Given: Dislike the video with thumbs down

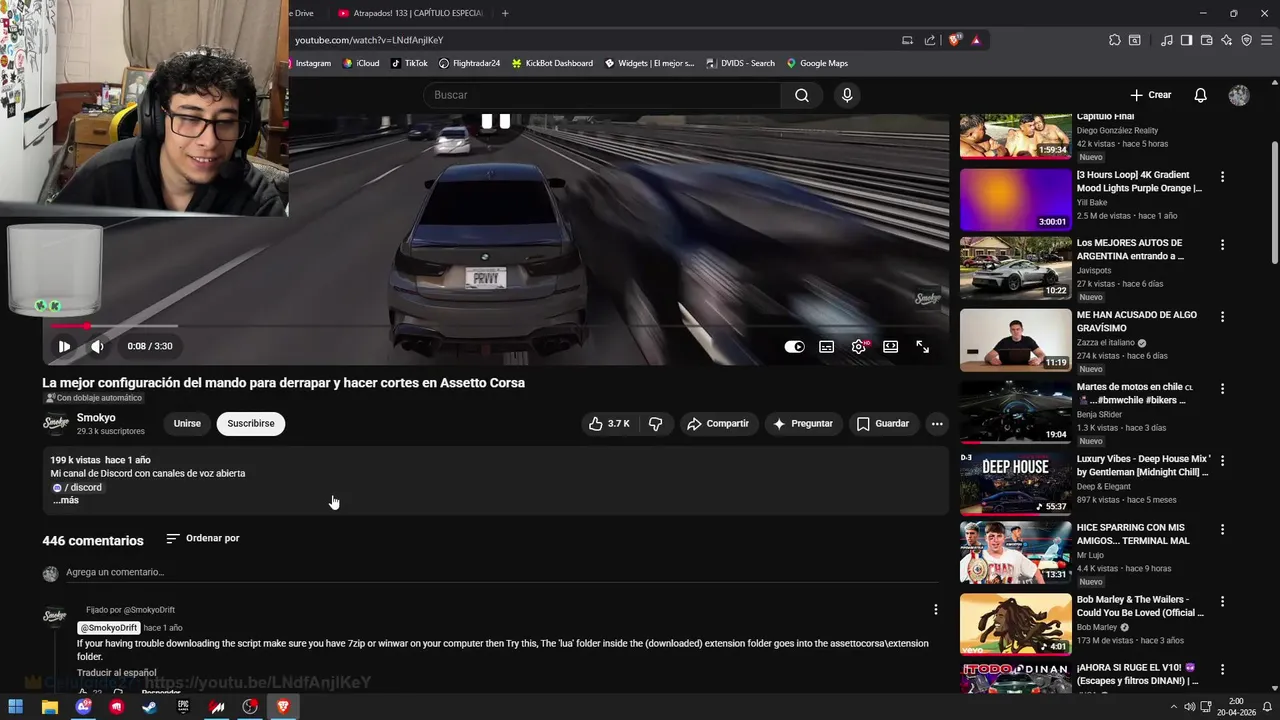Looking at the screenshot, I should point(656,424).
